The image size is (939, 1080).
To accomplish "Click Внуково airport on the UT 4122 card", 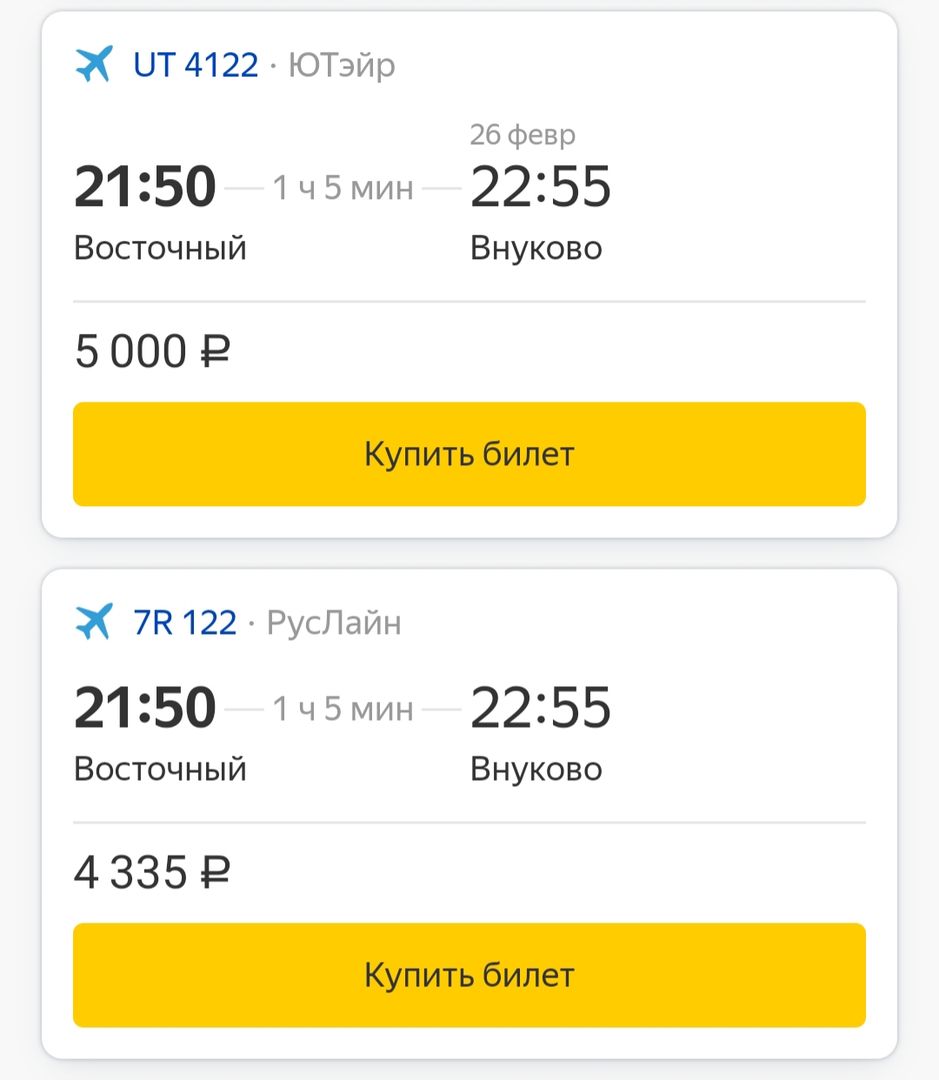I will [536, 247].
